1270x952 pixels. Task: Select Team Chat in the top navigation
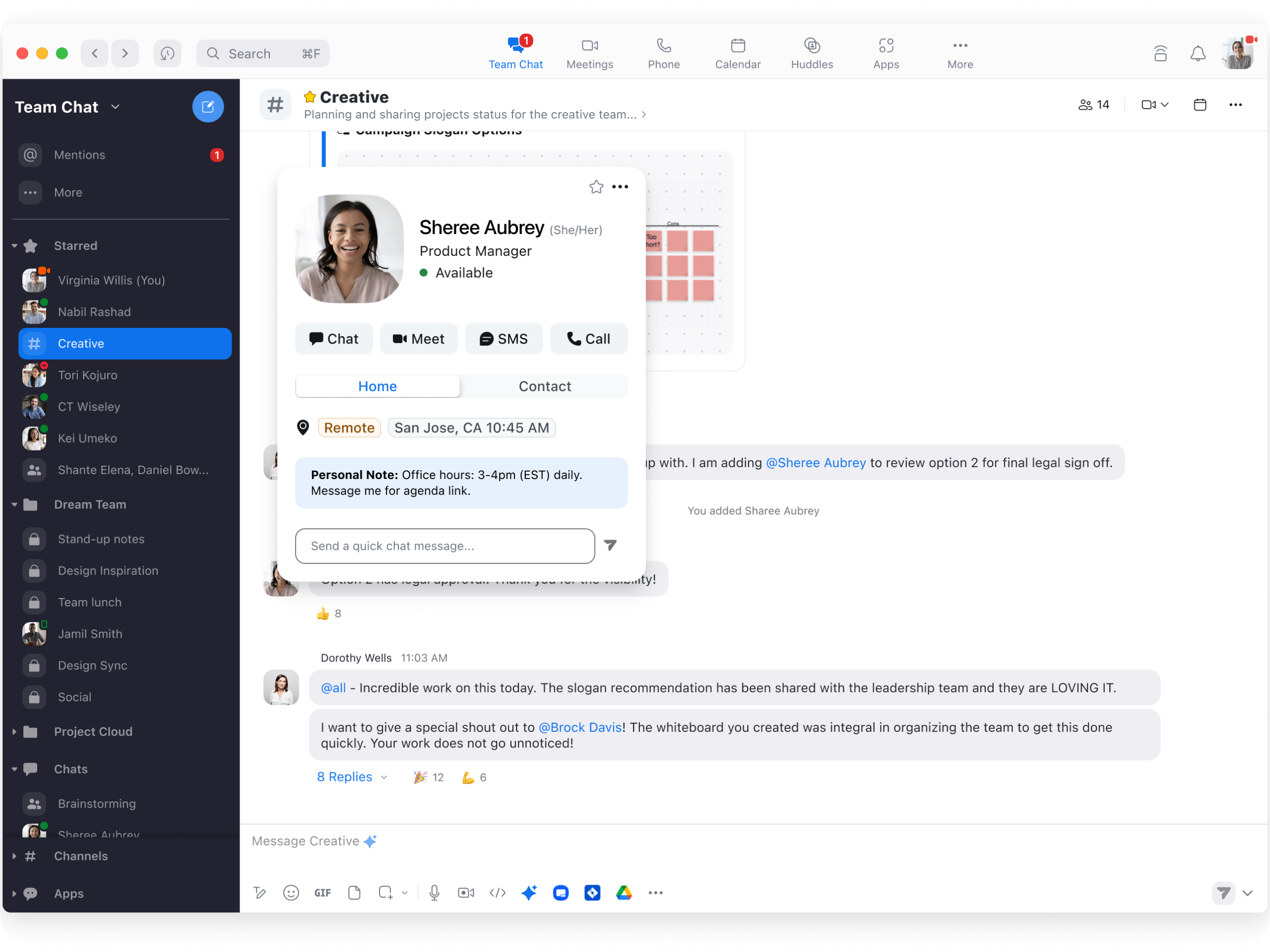[x=515, y=53]
